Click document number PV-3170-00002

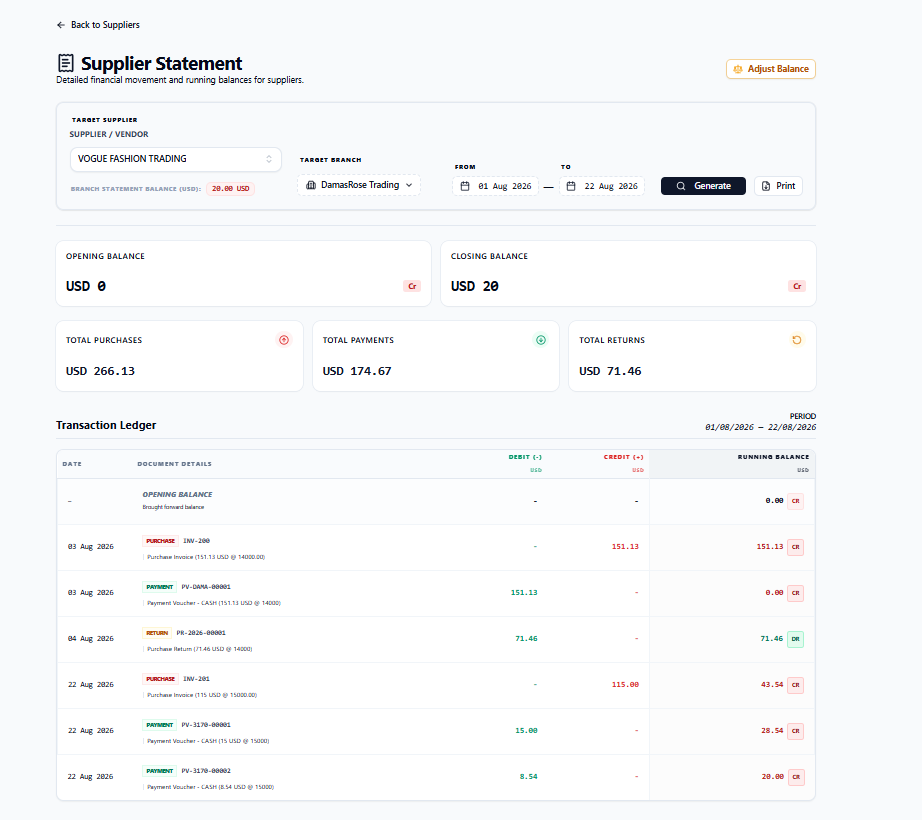(206, 771)
